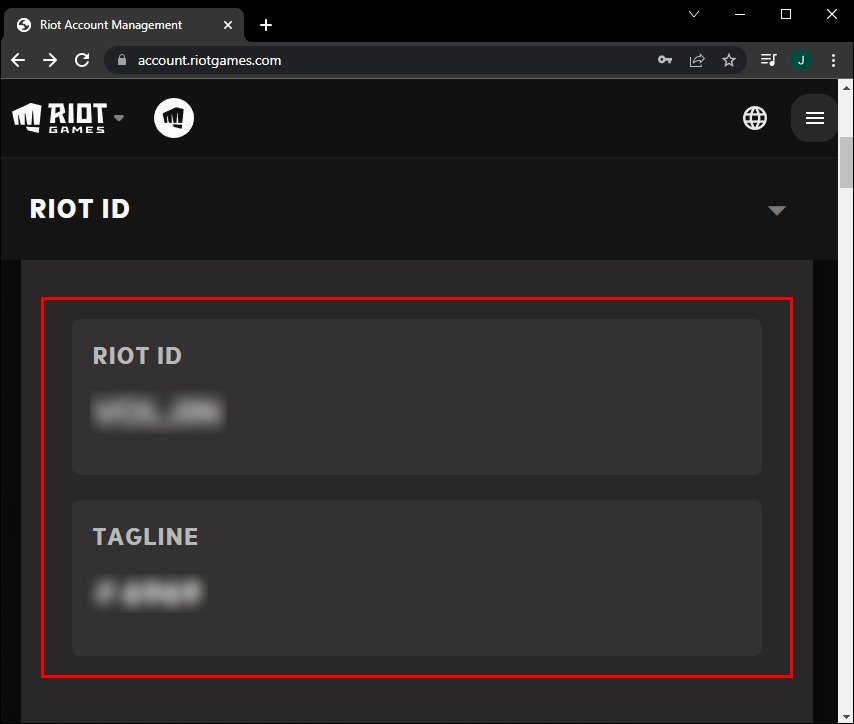Open the language globe selector
This screenshot has width=854, height=724.
pyautogui.click(x=755, y=118)
